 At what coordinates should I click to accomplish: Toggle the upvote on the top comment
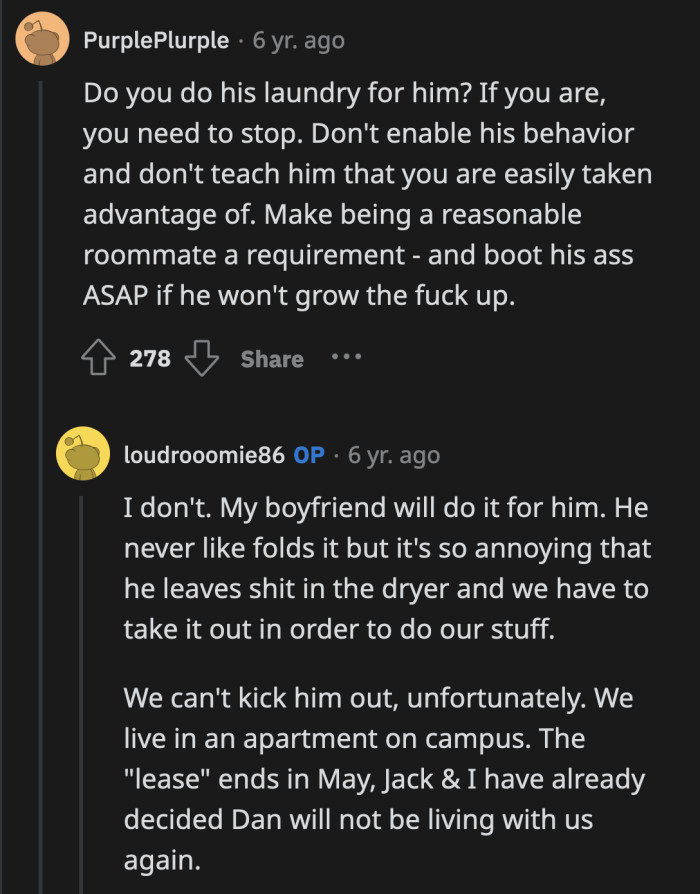(x=98, y=358)
